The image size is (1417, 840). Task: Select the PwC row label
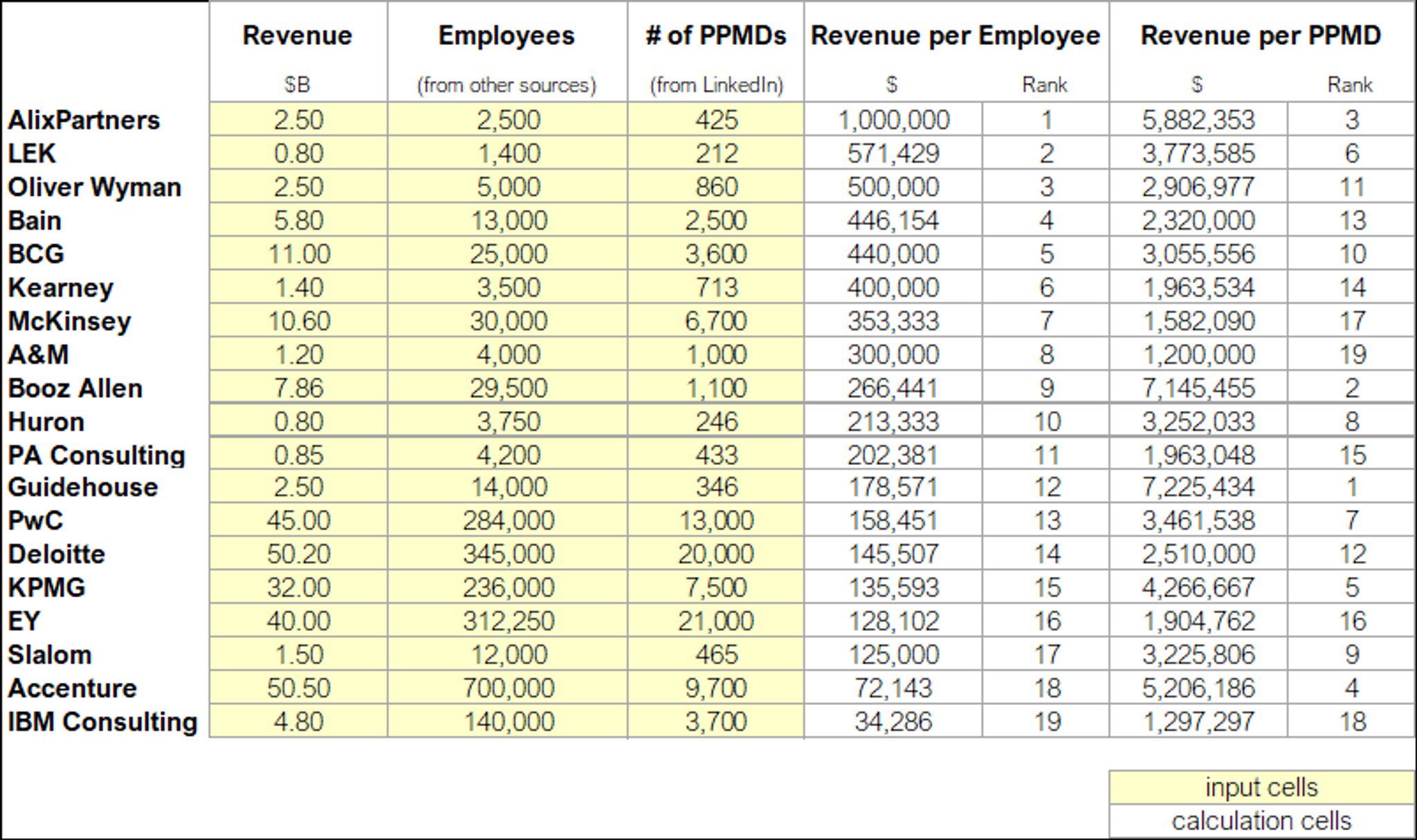(35, 520)
